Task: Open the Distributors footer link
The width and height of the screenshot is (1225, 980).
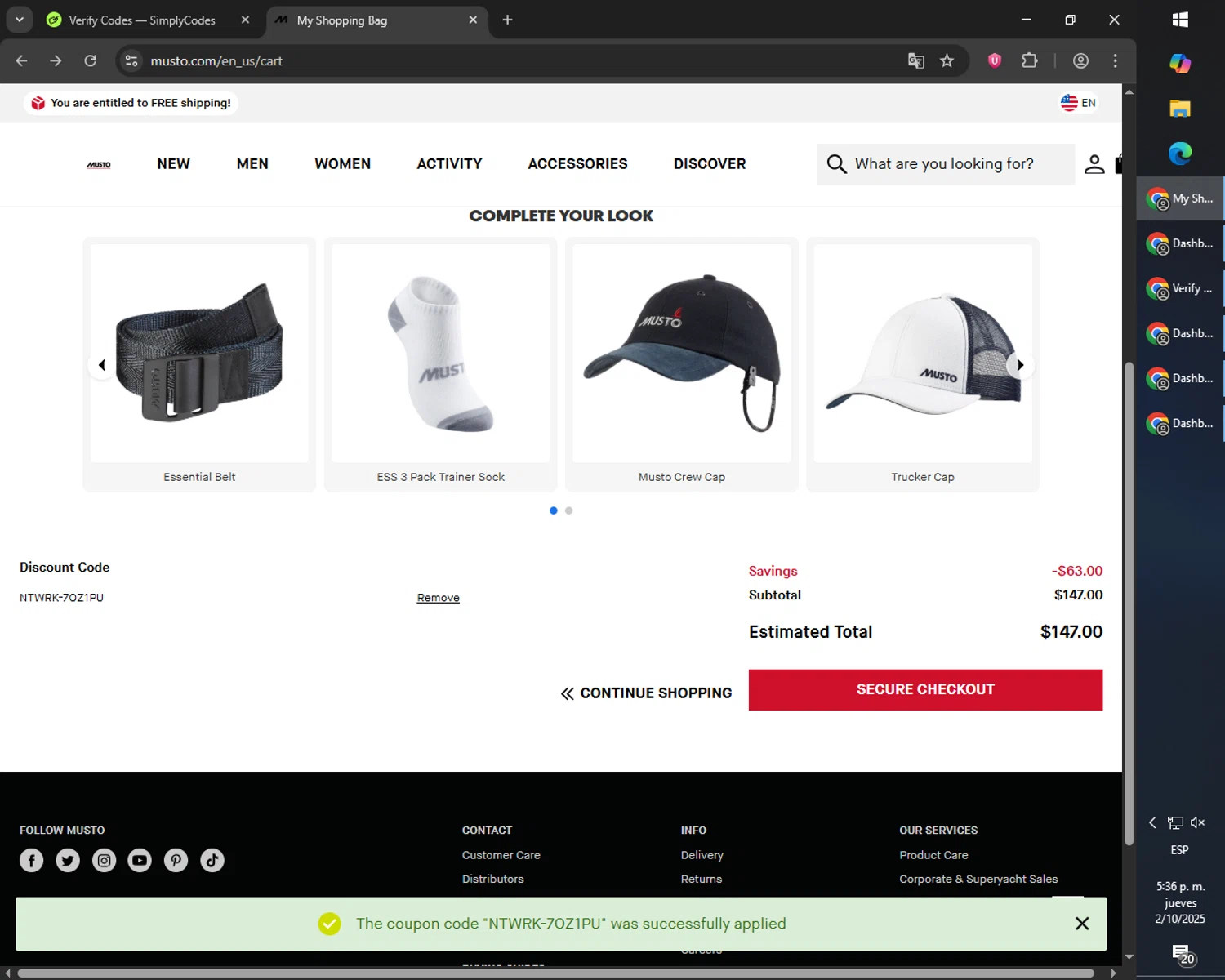Action: [x=493, y=879]
